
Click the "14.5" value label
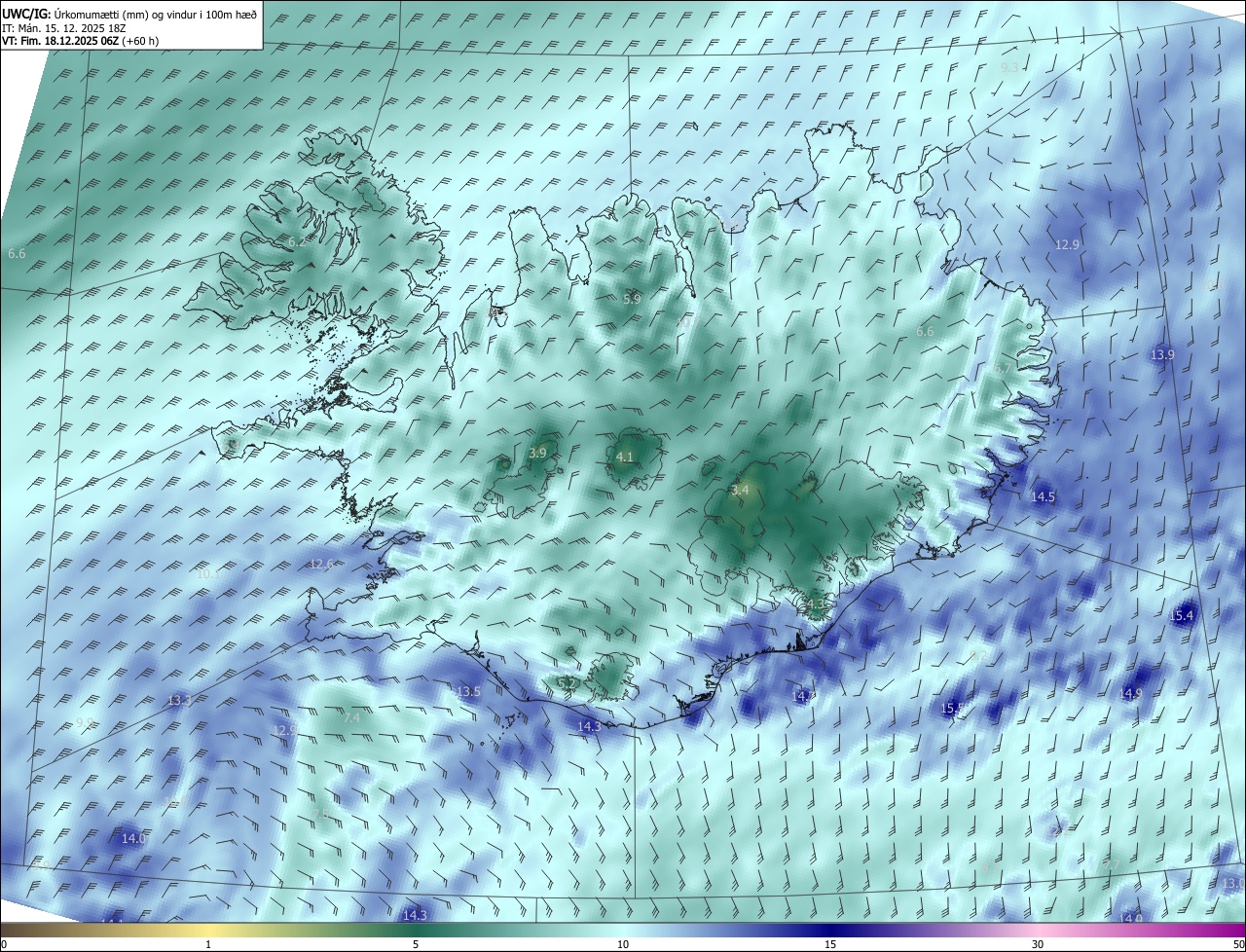click(x=1043, y=496)
